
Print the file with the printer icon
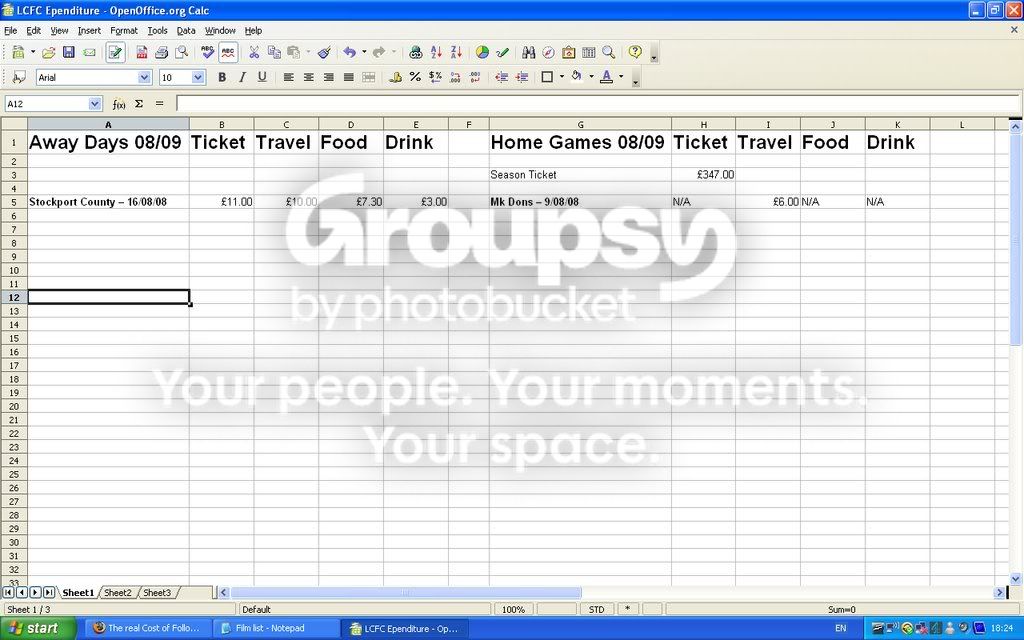161,52
